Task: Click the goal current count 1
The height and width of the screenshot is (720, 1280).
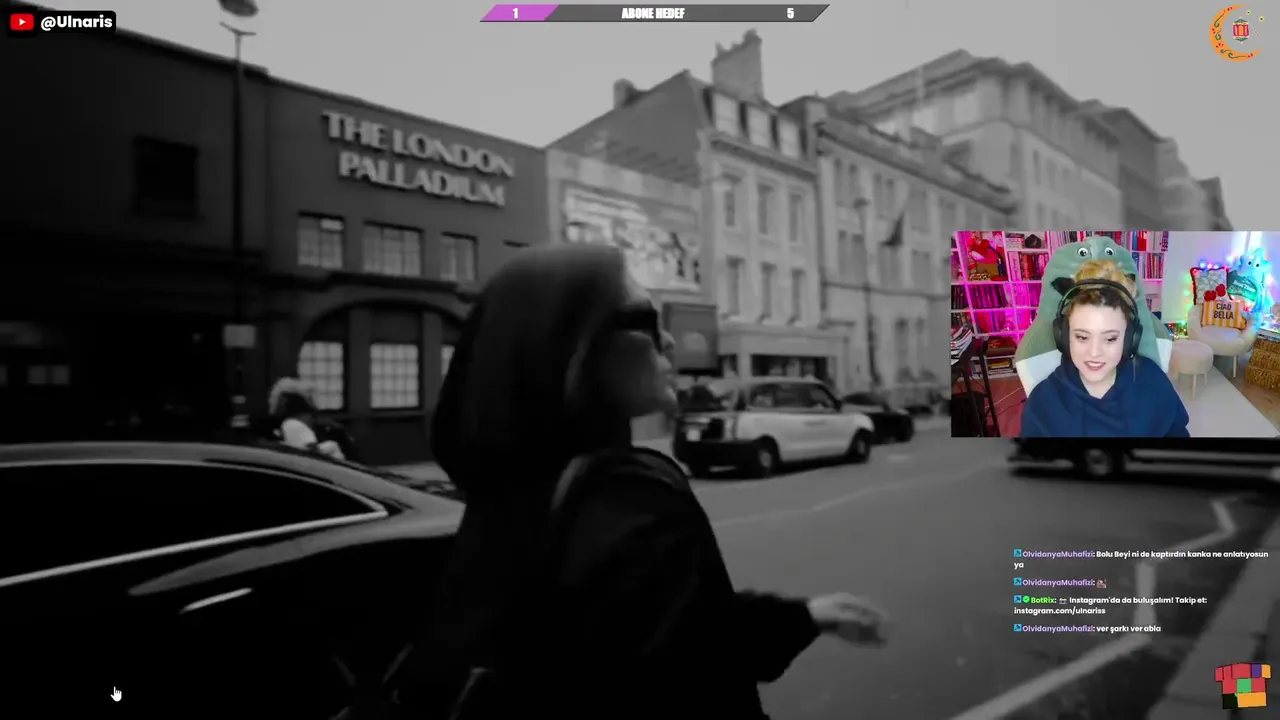Action: point(516,13)
